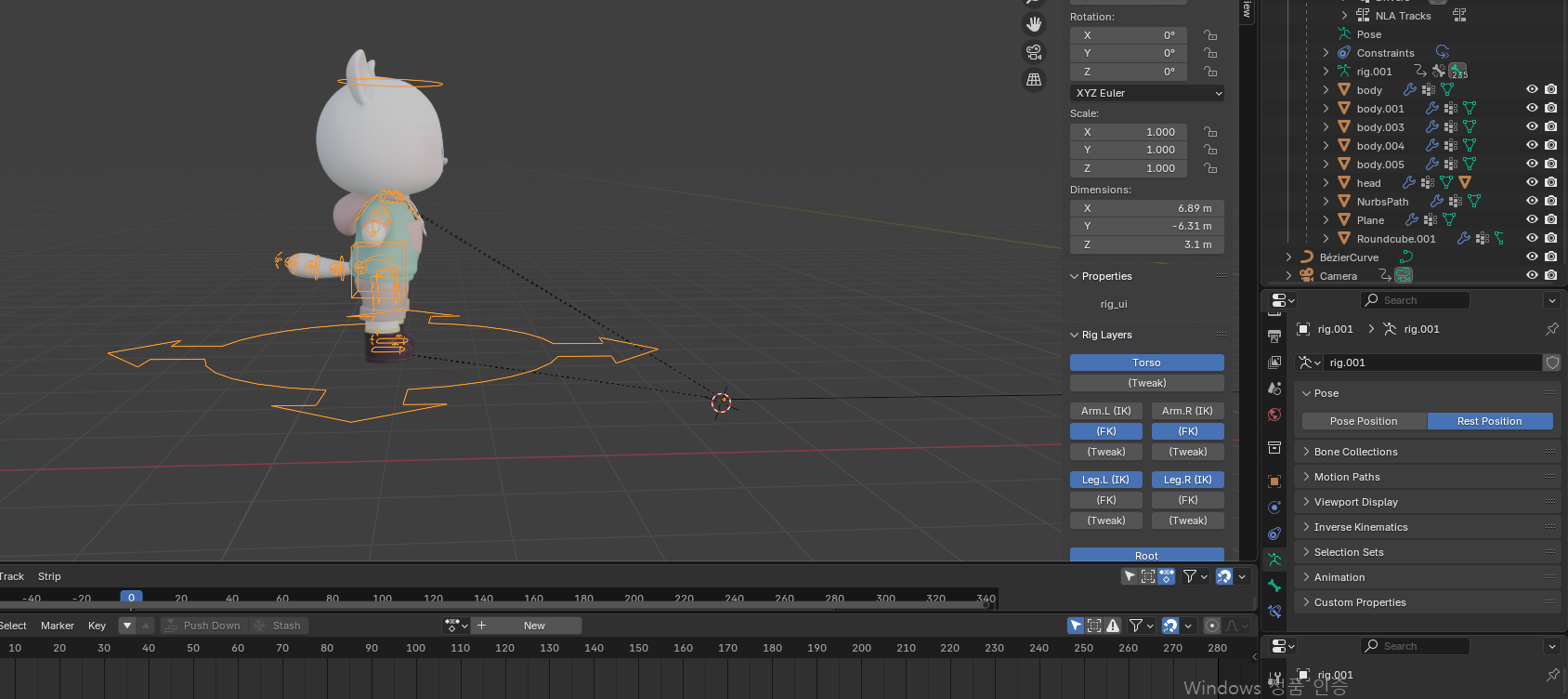The height and width of the screenshot is (699, 1568).
Task: Click the pin icon beside rig.001 breadcrumb
Action: click(1551, 329)
